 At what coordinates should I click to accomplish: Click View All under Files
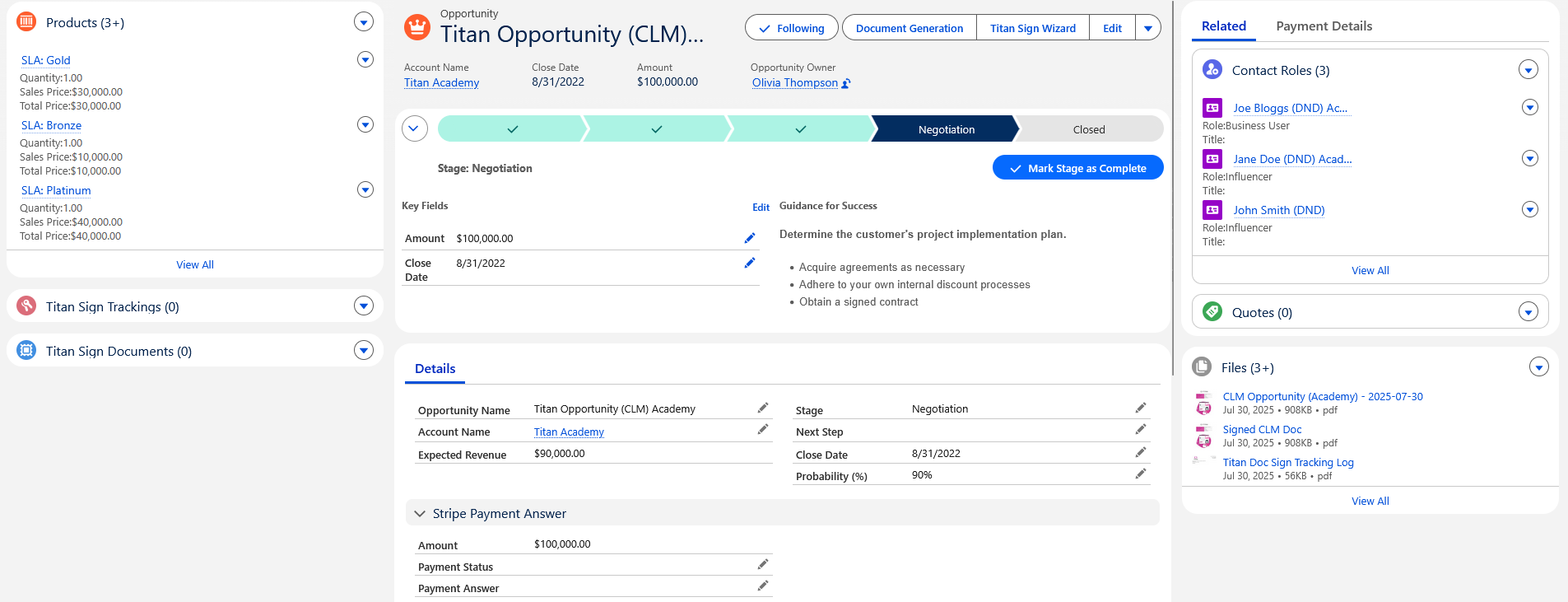coord(1370,501)
